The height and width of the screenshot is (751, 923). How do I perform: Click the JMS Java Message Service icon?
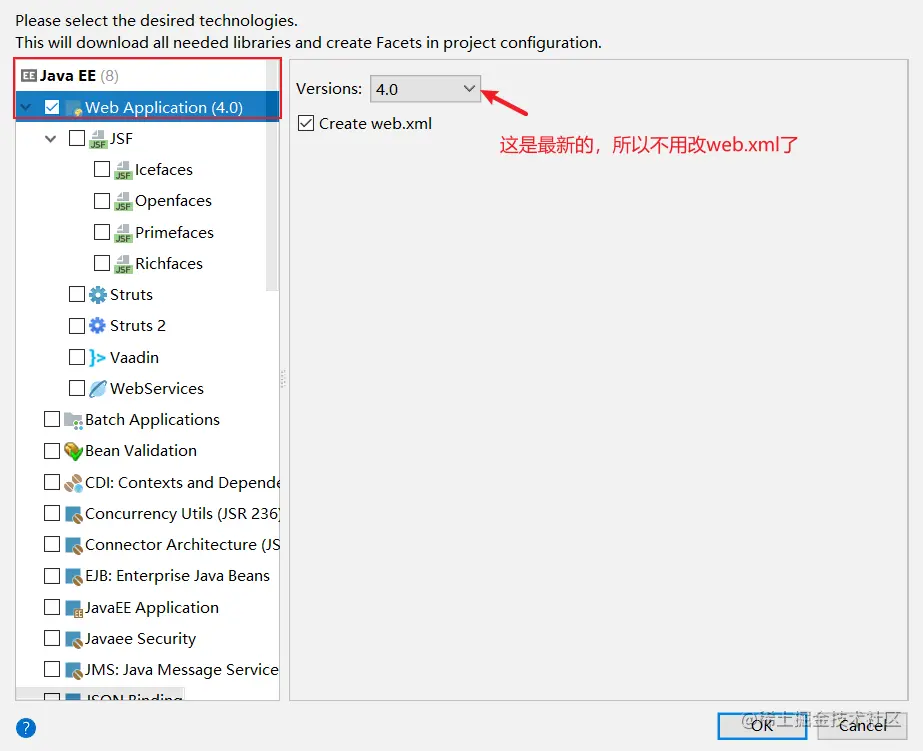point(73,670)
